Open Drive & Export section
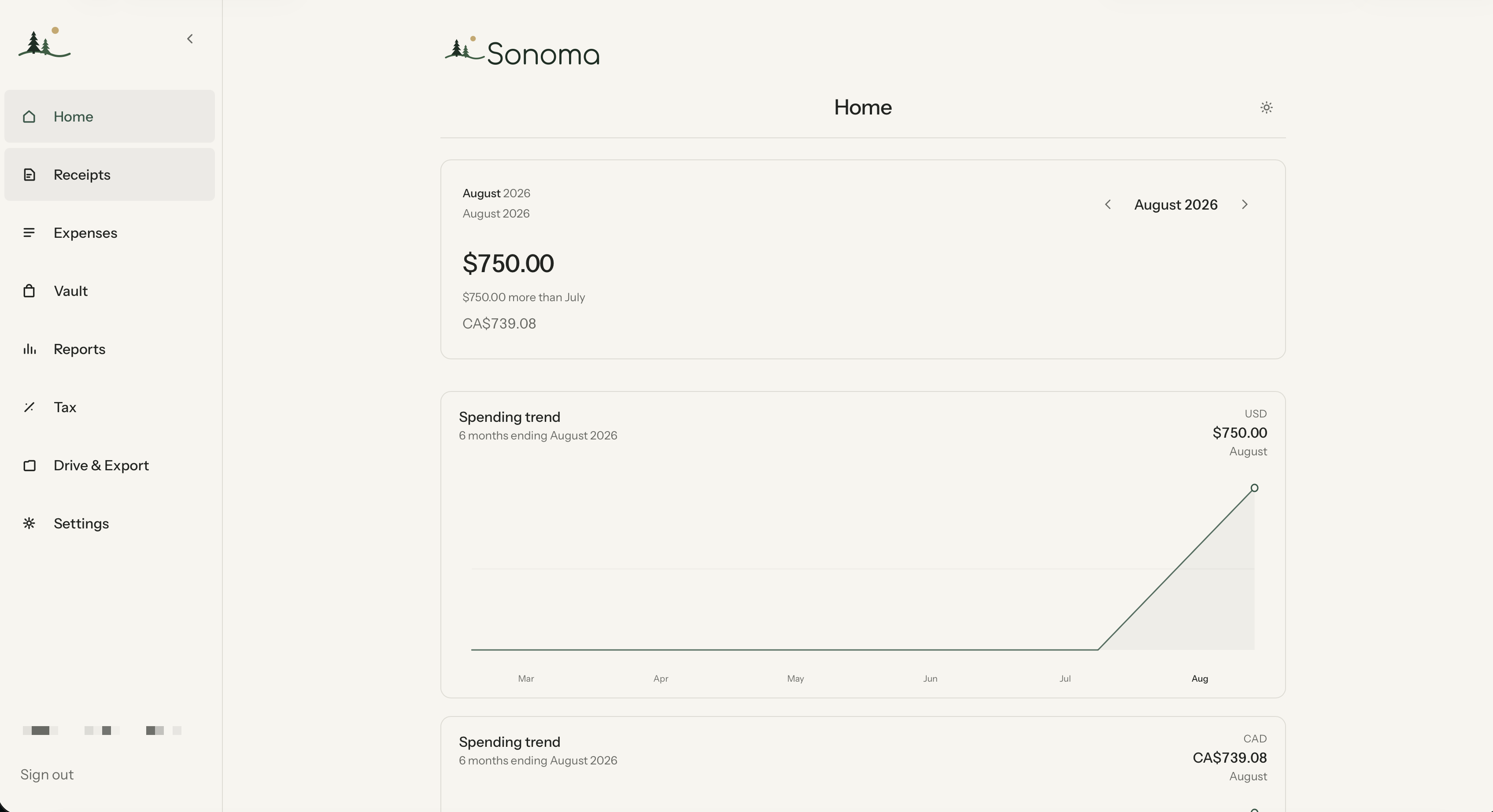This screenshot has height=812, width=1493. click(x=110, y=465)
